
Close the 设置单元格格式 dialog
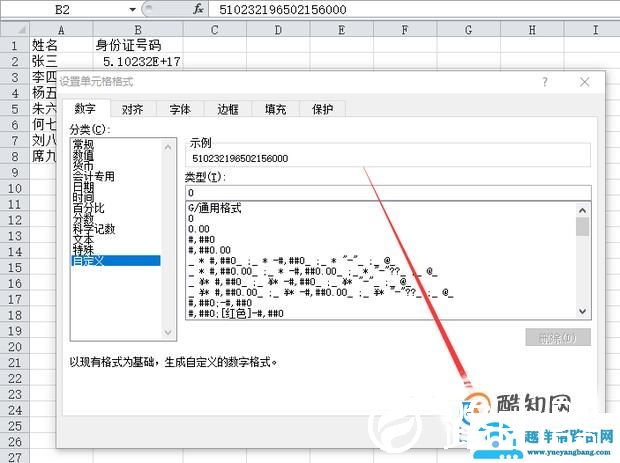[584, 82]
